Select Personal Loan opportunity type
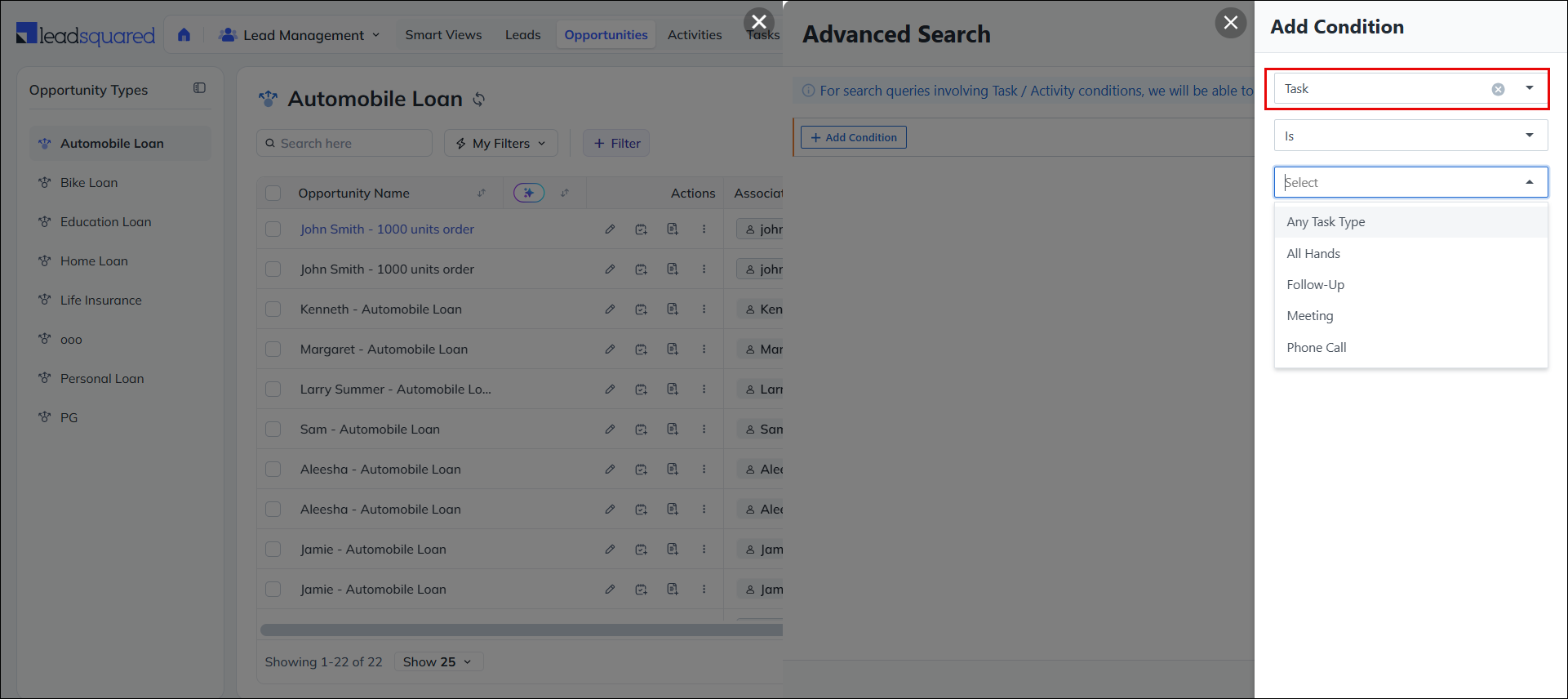 [x=120, y=379]
